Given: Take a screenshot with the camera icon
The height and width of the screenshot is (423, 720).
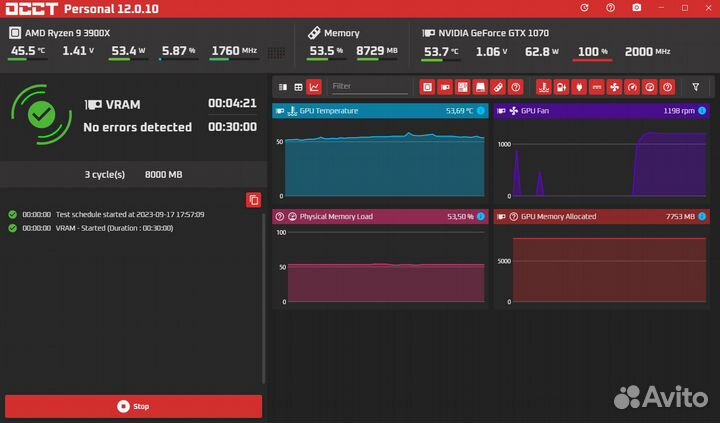Looking at the screenshot, I should [x=636, y=8].
